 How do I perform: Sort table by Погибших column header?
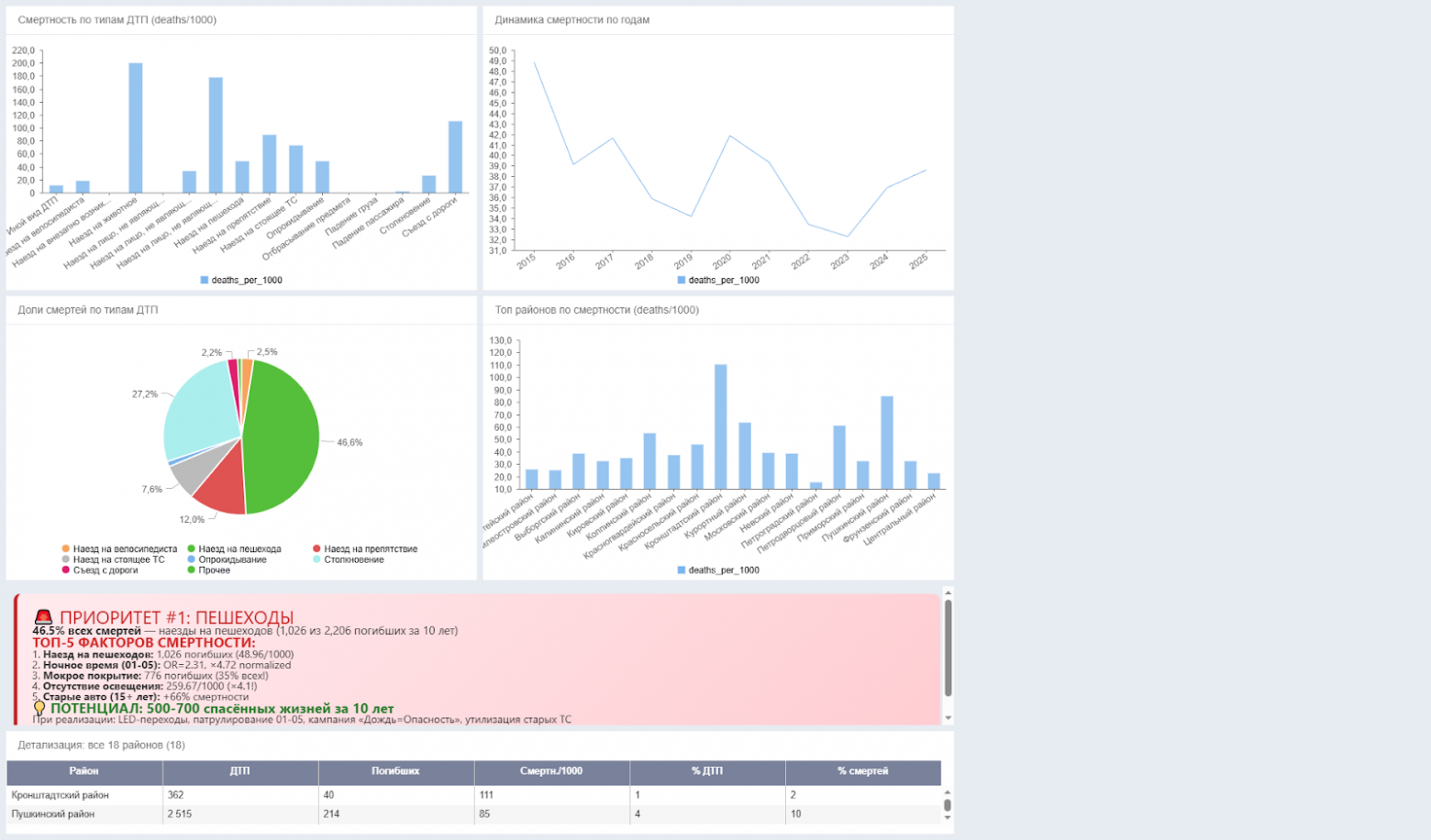[395, 771]
